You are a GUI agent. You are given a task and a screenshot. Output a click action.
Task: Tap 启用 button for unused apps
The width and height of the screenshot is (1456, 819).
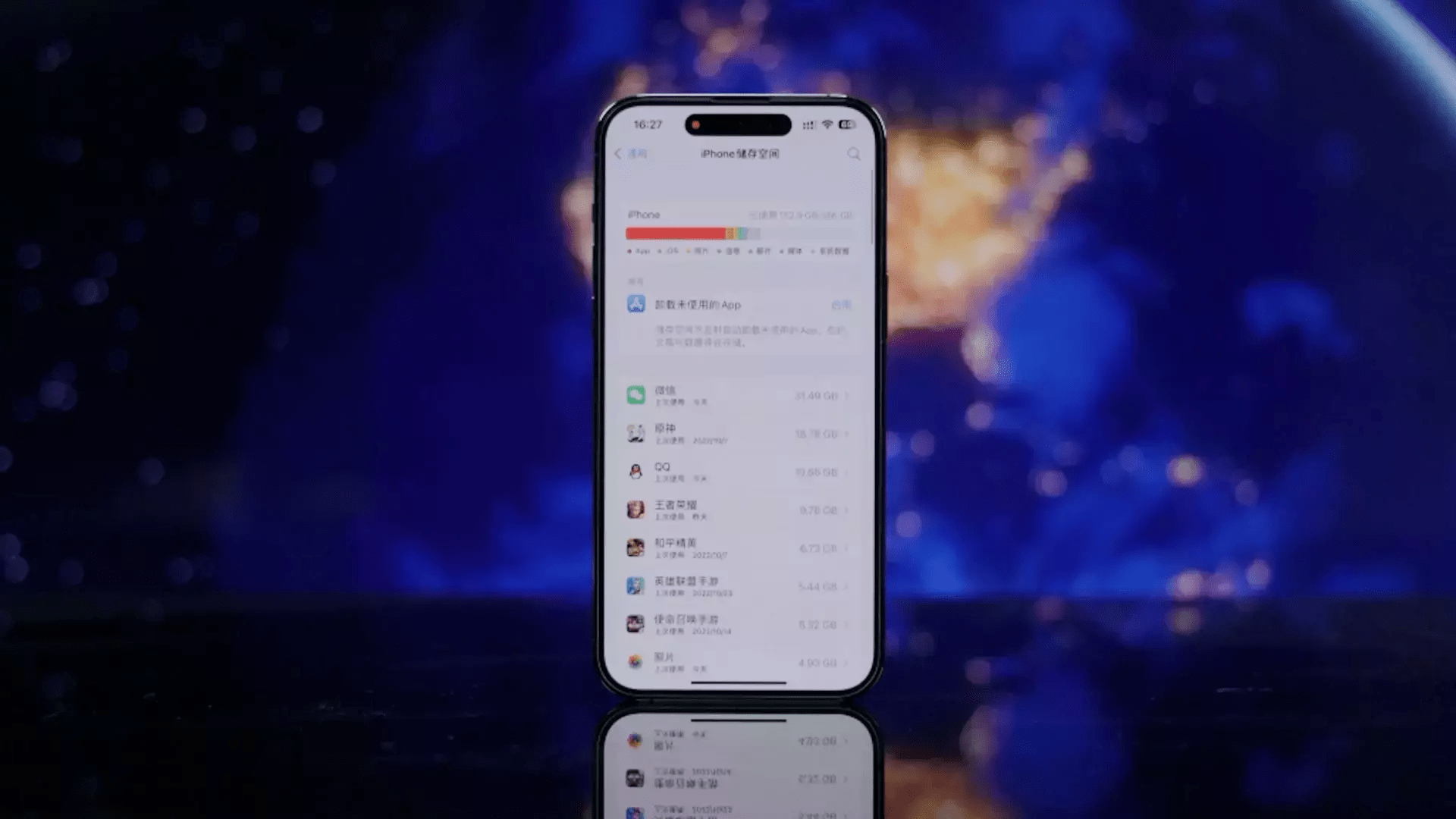[840, 305]
